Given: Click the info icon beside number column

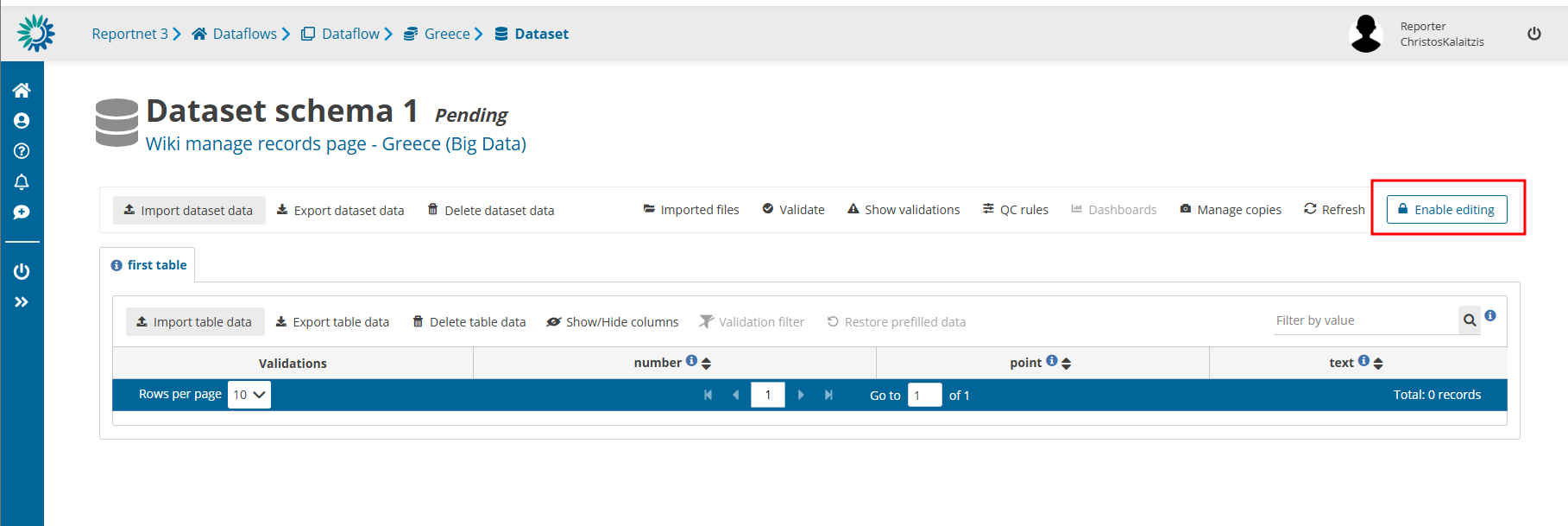Looking at the screenshot, I should 691,361.
